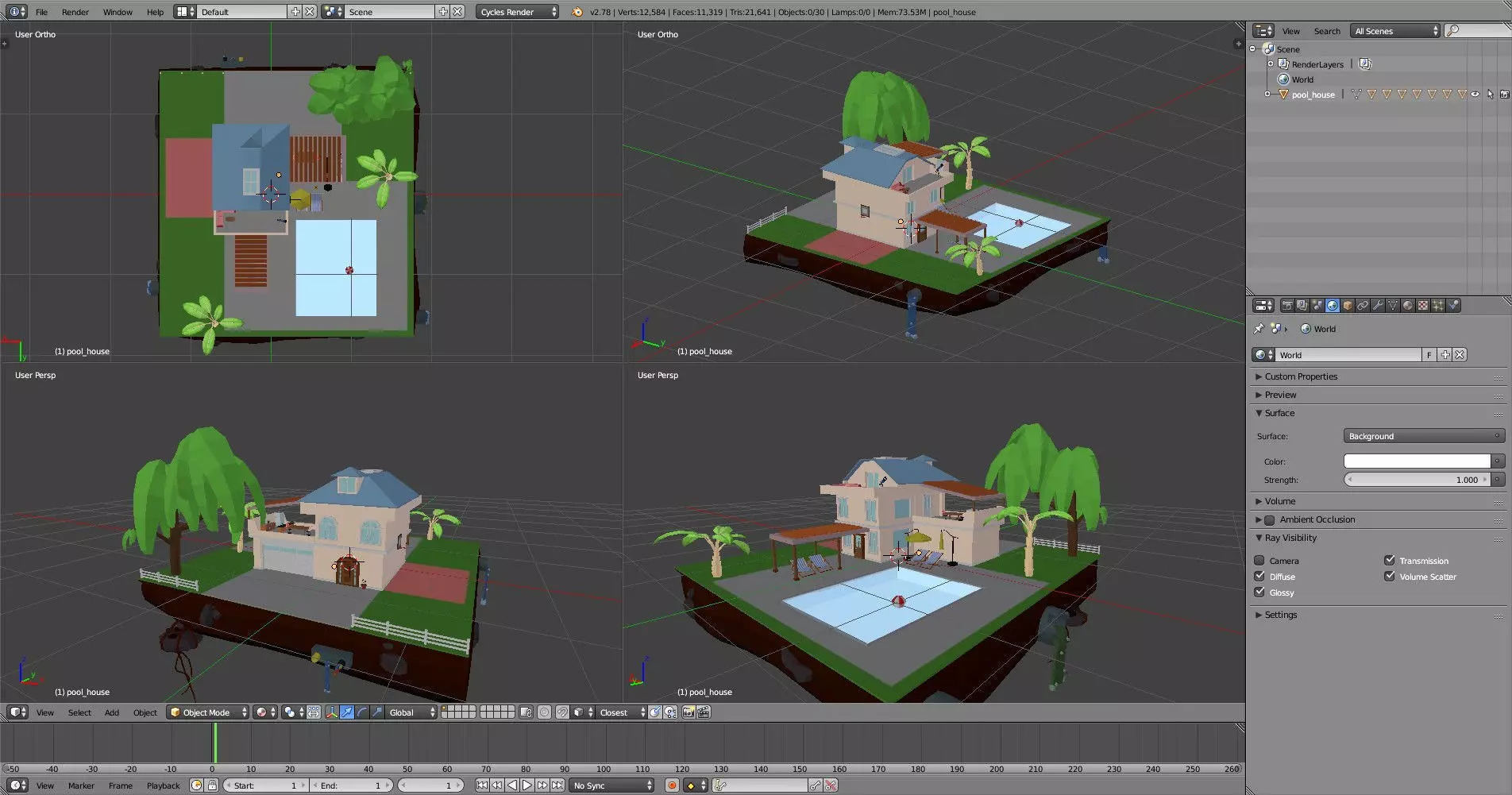The image size is (1512, 795).
Task: Click the pin icon in properties header
Action: pos(1259,329)
